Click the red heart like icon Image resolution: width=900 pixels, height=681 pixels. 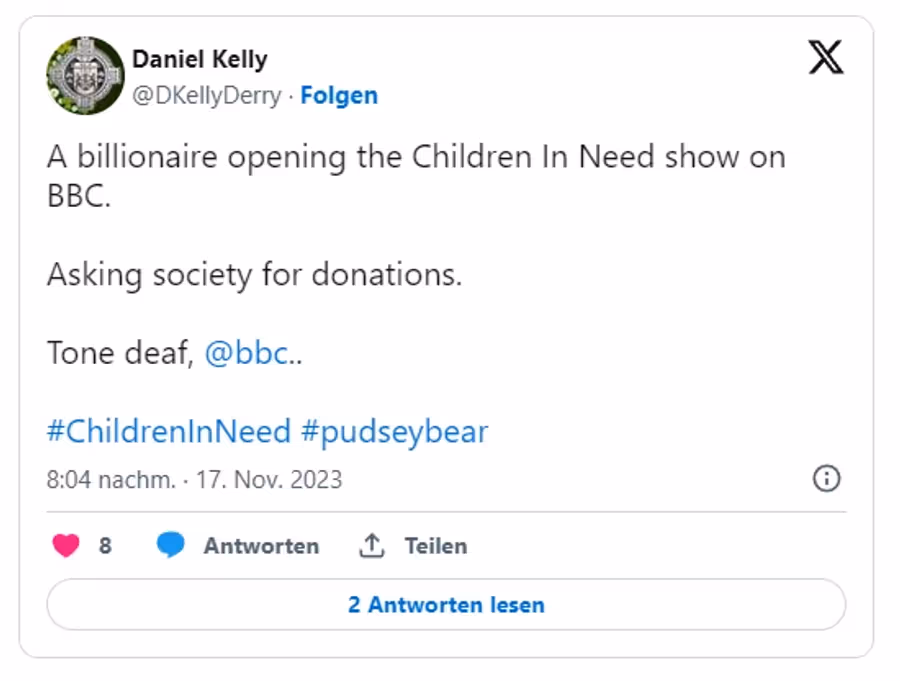coord(66,545)
